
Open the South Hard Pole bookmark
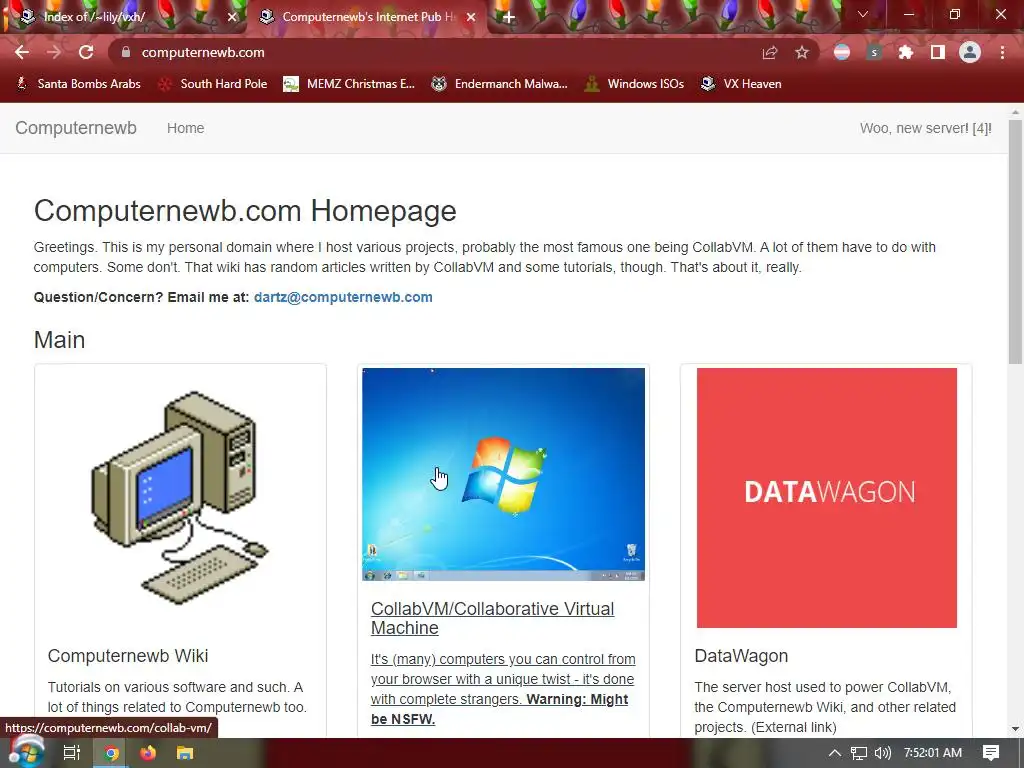click(214, 84)
